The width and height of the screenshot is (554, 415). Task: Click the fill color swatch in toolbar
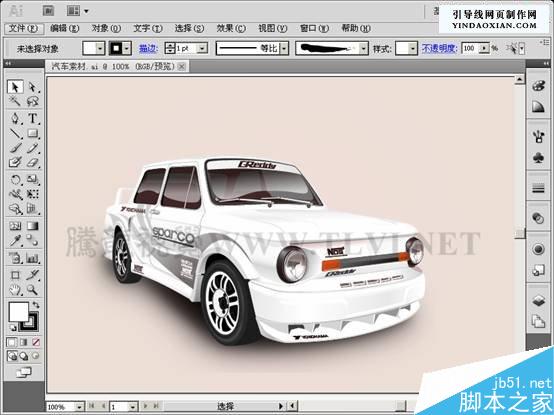(x=18, y=312)
